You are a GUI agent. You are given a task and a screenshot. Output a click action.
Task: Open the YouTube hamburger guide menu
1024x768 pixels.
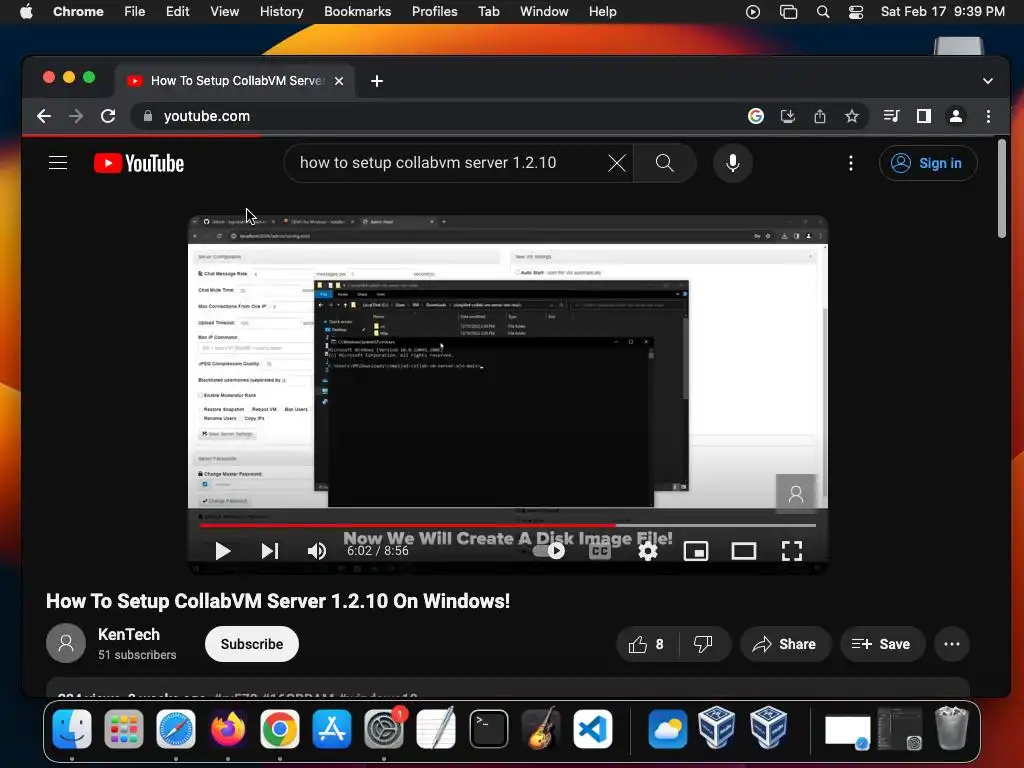58,163
